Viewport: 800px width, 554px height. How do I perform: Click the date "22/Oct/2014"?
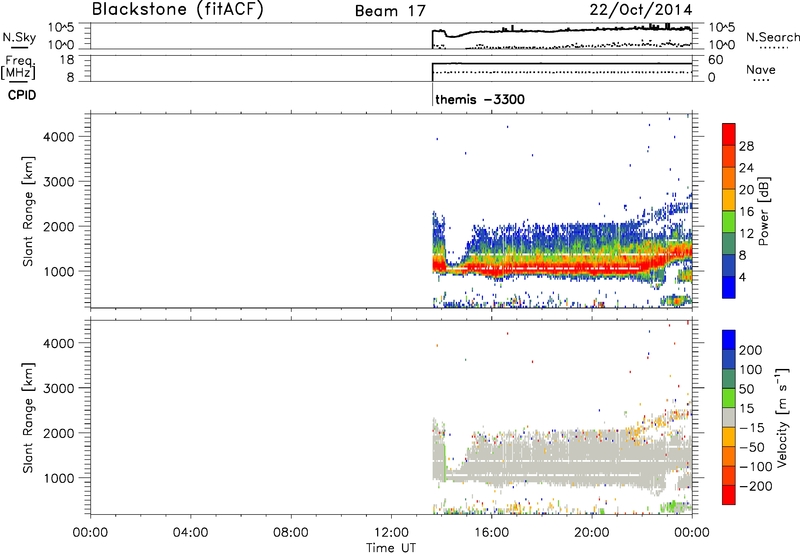[641, 10]
